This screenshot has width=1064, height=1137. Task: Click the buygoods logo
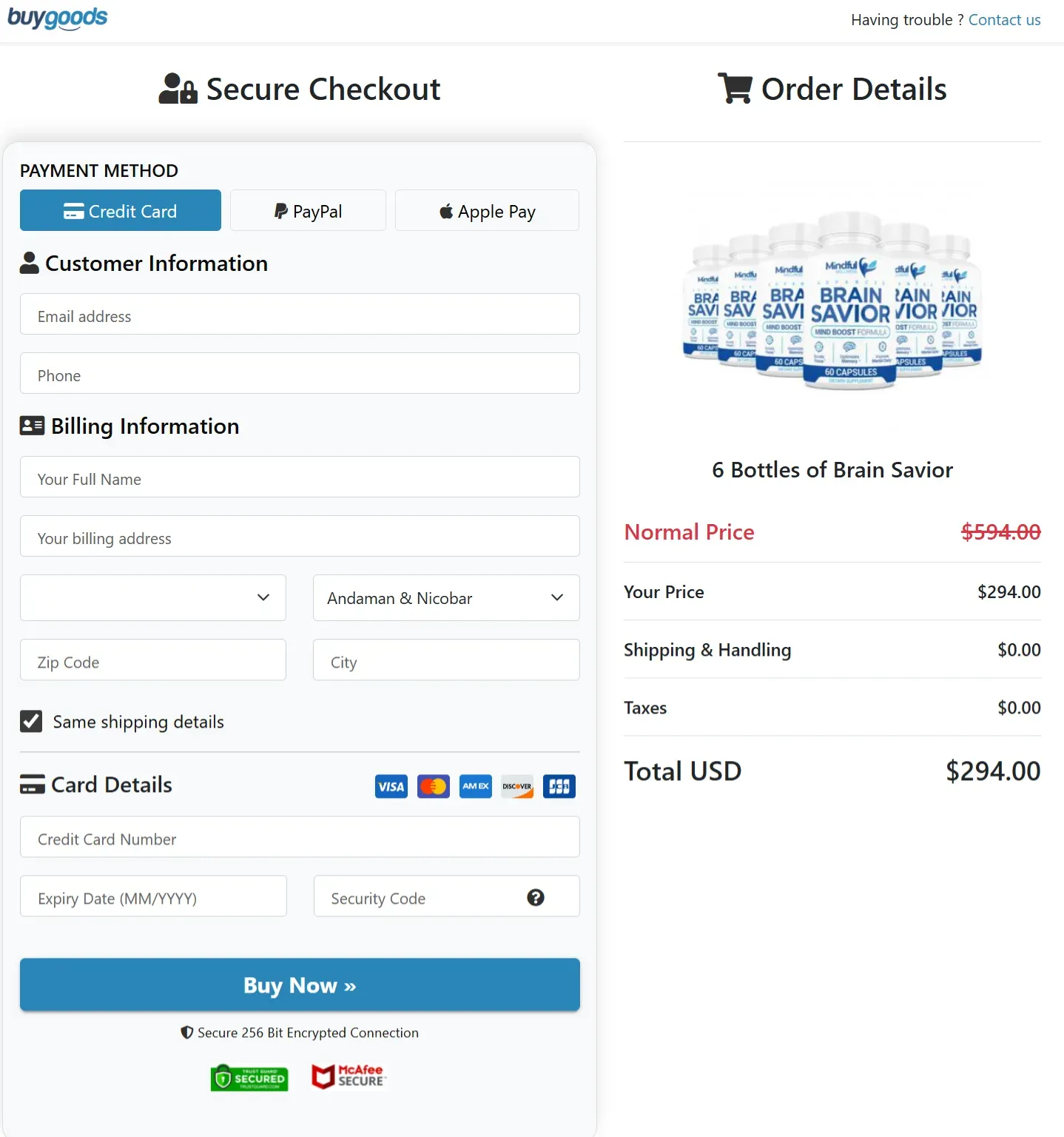(57, 18)
